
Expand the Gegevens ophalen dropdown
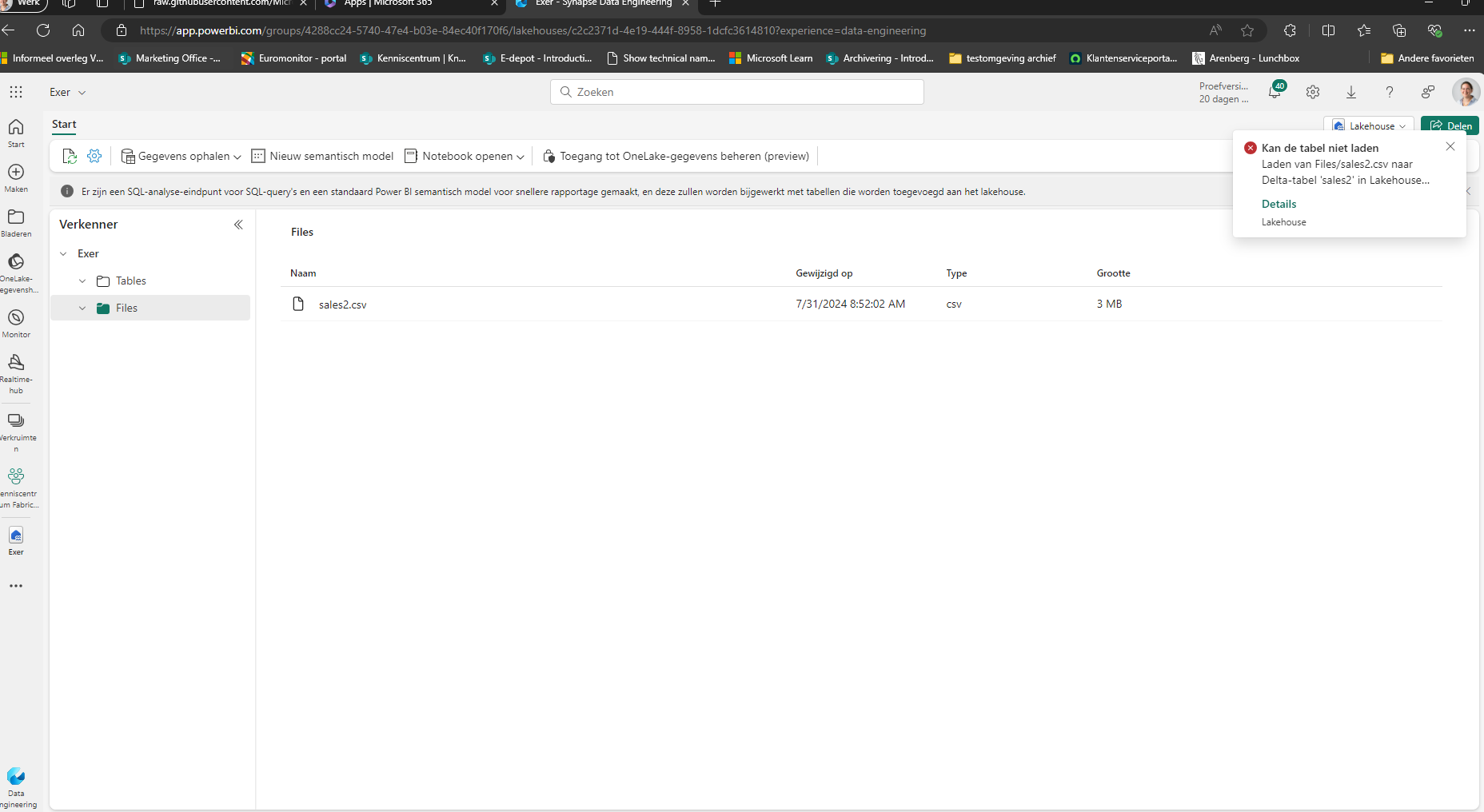tap(181, 156)
